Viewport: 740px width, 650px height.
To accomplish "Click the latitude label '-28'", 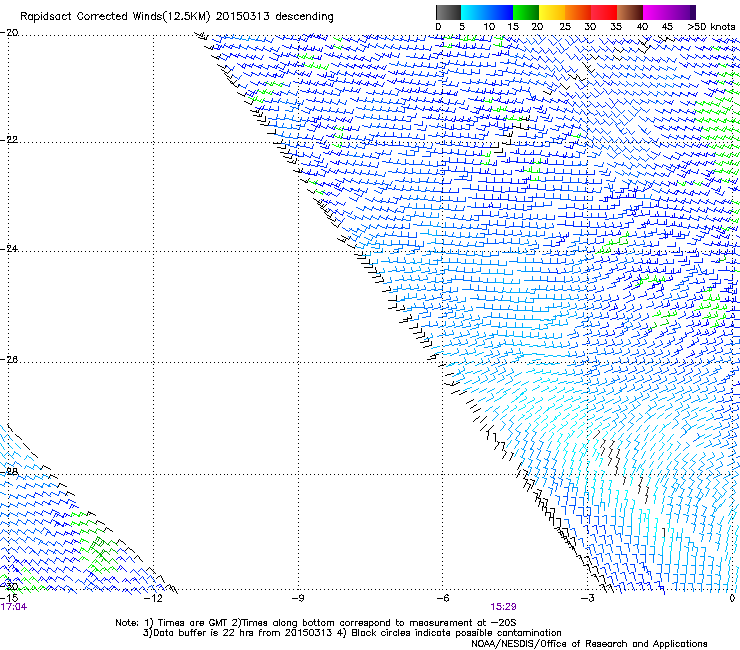I will (9, 472).
